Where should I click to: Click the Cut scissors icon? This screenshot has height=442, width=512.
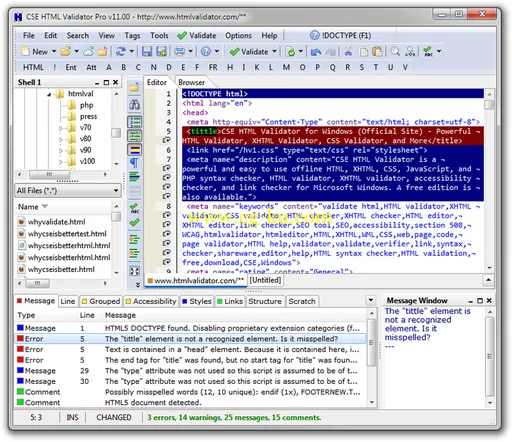348,51
